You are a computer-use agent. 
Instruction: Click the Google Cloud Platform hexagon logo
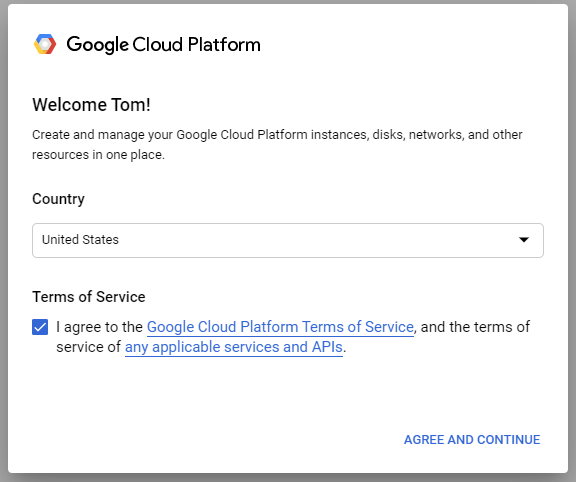[45, 44]
